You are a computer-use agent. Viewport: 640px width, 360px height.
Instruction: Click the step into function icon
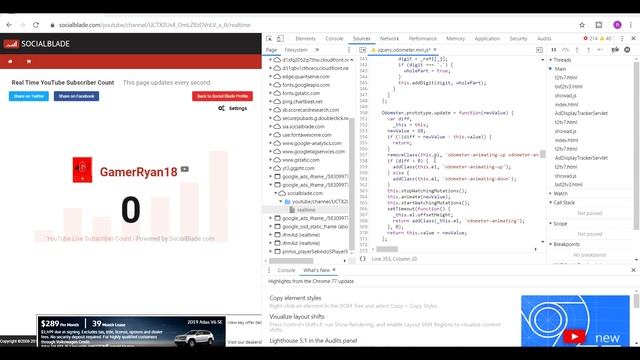pos(577,50)
